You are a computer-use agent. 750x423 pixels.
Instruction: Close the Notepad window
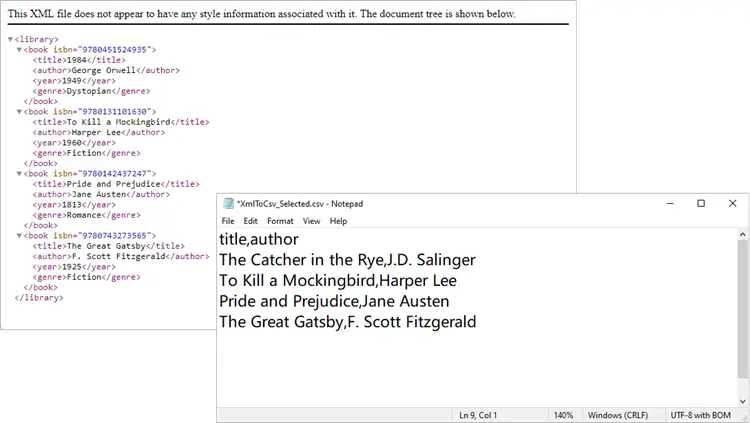pos(734,204)
